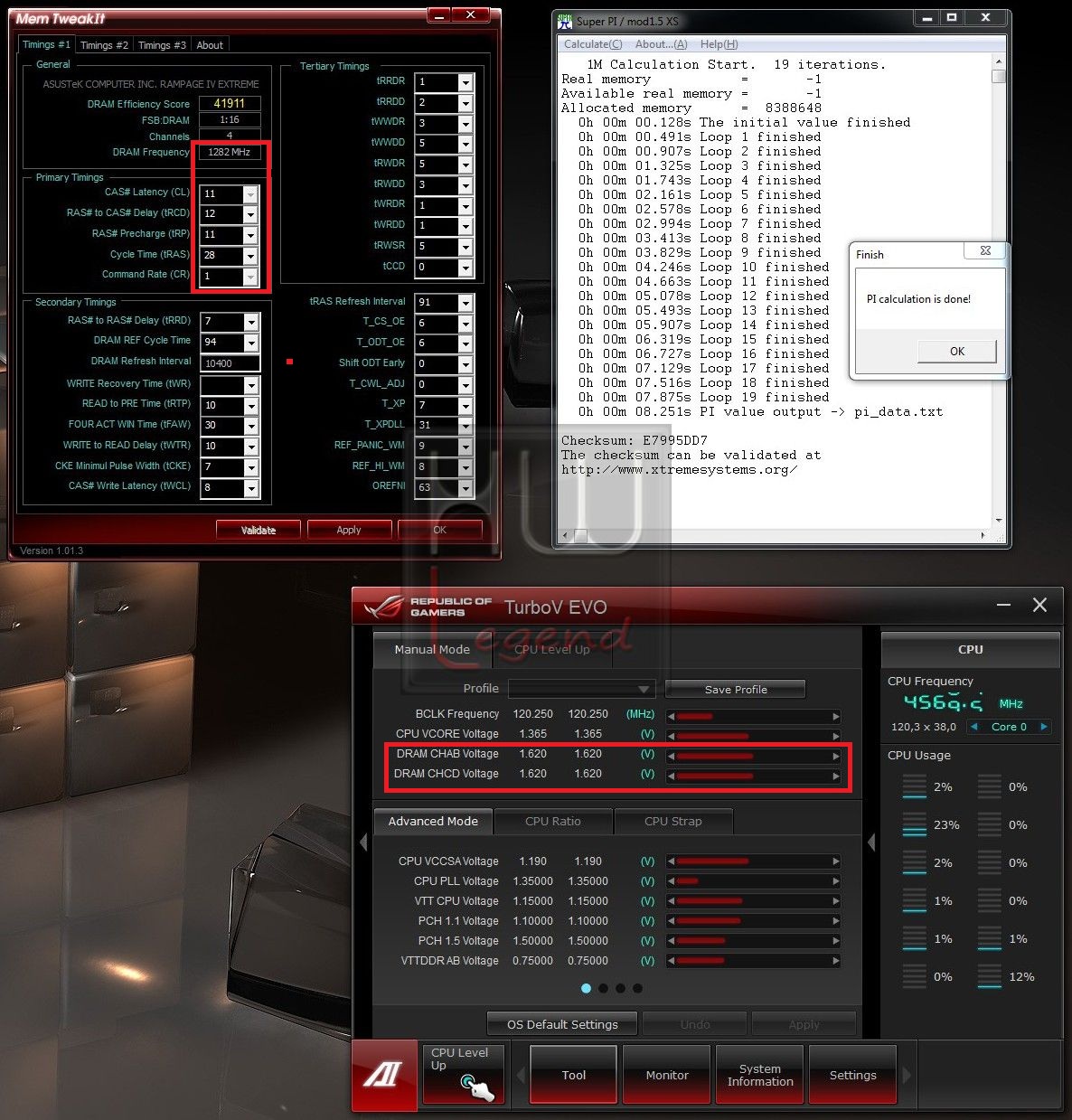This screenshot has width=1072, height=1120.
Task: Raise DRAM CHAB Voltage using the right arrow
Action: click(836, 756)
